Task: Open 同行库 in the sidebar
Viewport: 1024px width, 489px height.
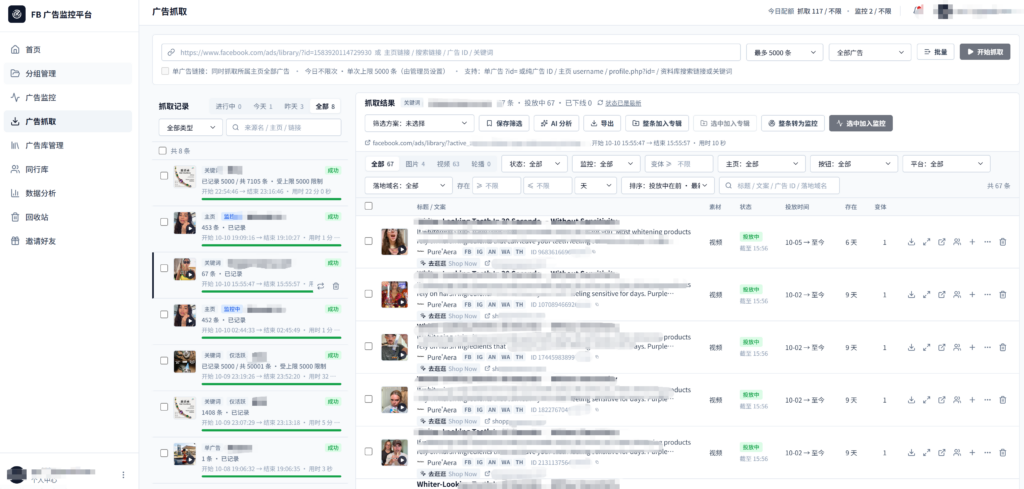Action: click(x=69, y=169)
